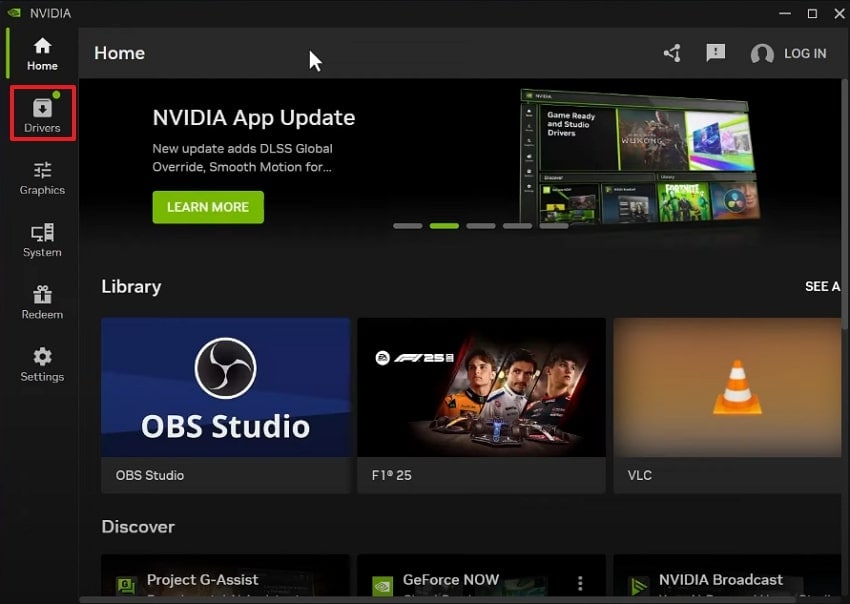Open GeForce NOW more options menu
Viewport: 850px width, 604px height.
point(580,583)
